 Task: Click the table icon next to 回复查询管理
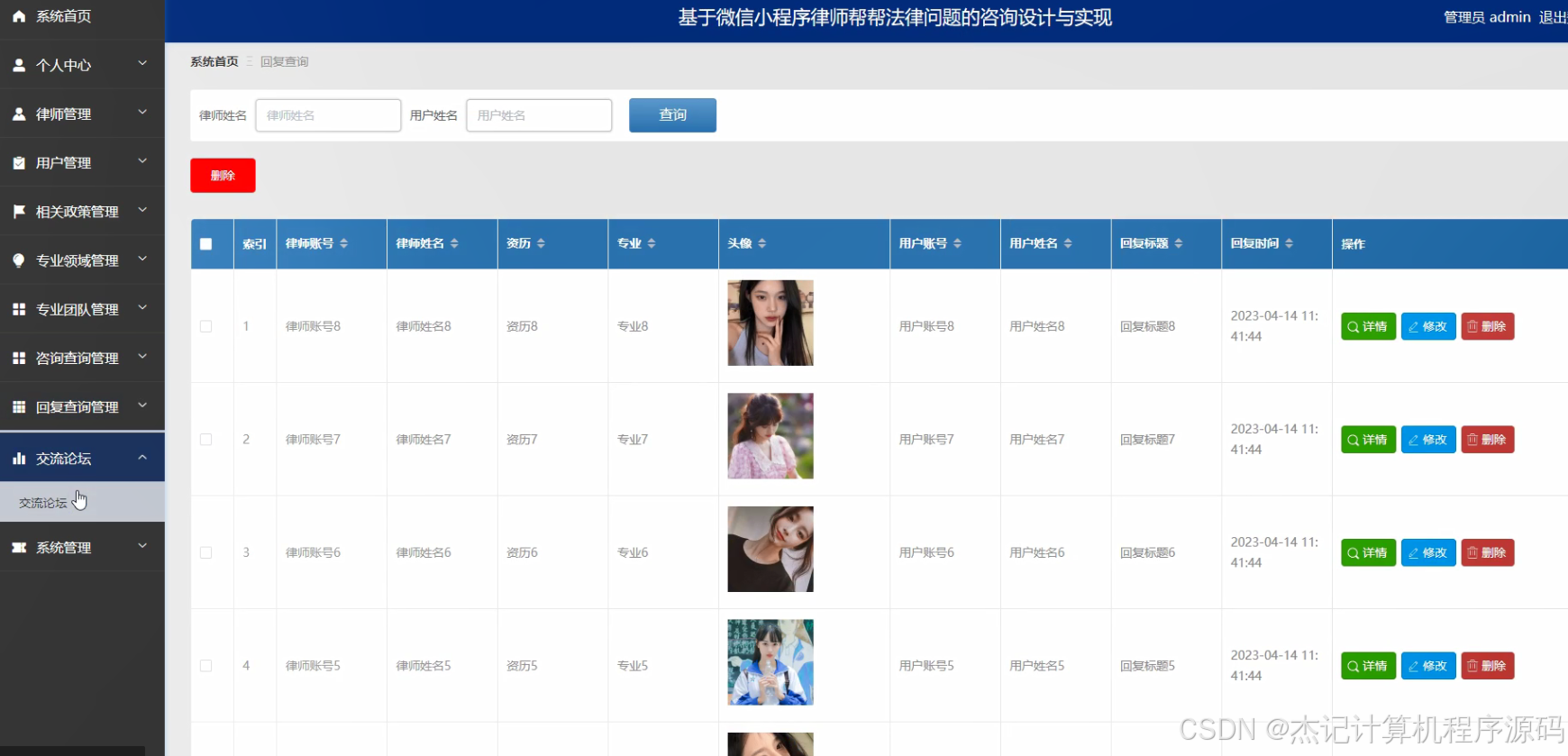(19, 406)
